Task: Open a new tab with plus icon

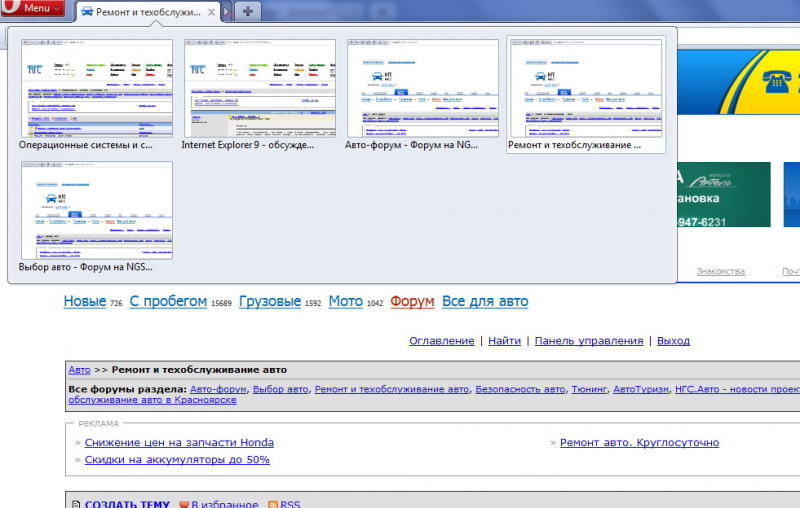Action: coord(248,11)
